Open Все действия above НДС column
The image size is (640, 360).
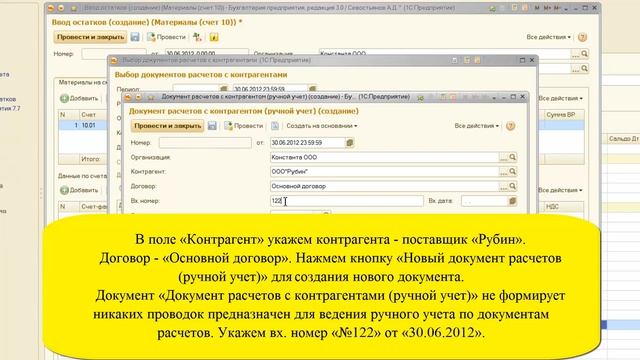(560, 190)
